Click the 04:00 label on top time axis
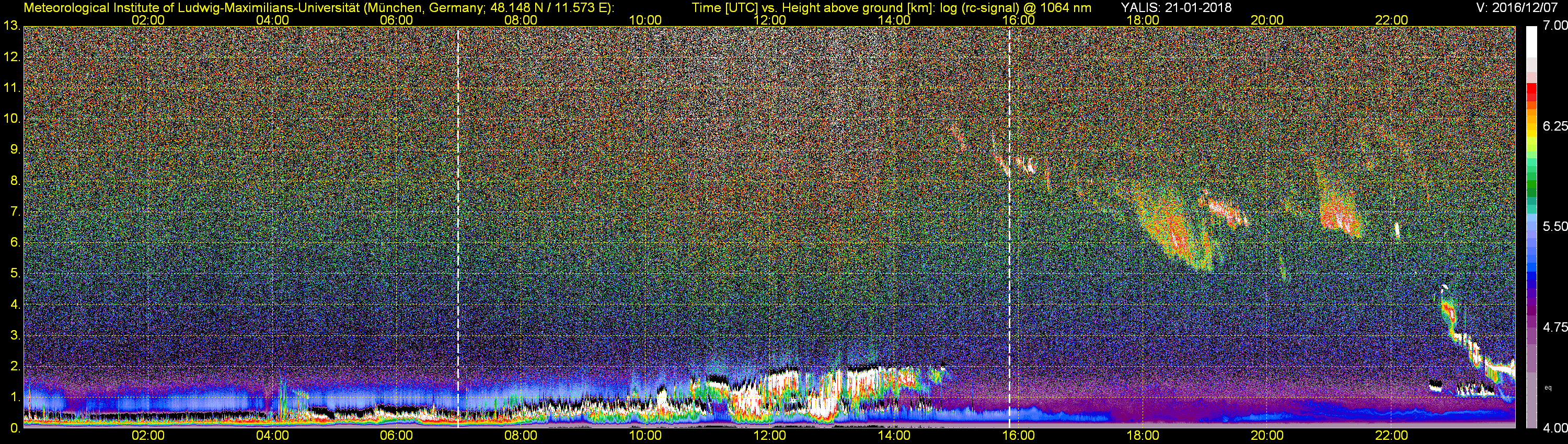1568x444 pixels. [x=272, y=20]
